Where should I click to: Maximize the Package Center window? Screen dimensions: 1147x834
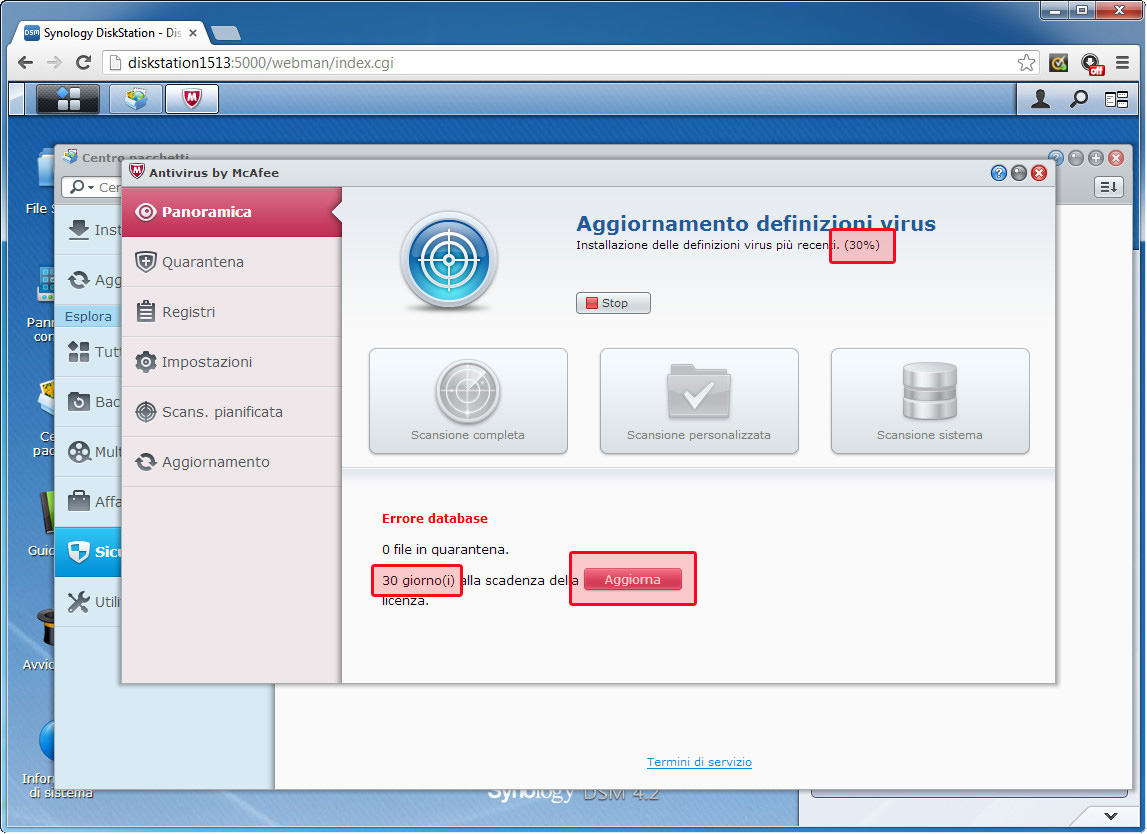[1096, 158]
